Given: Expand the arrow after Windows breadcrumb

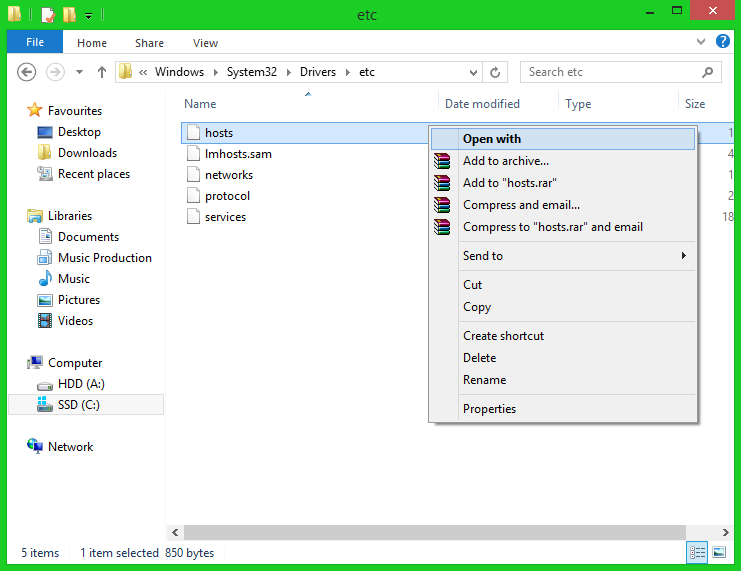Looking at the screenshot, I should click(215, 72).
